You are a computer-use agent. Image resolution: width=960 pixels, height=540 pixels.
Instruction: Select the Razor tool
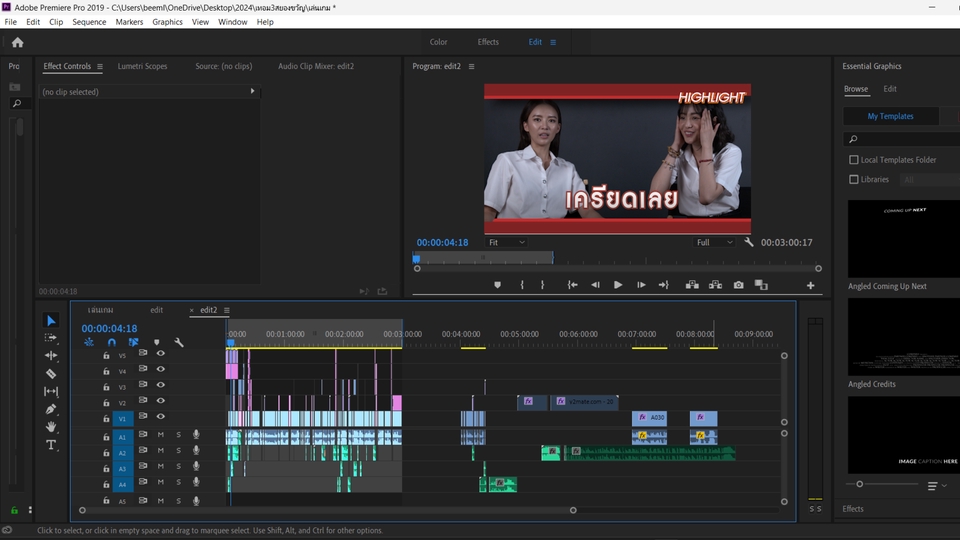pos(51,373)
